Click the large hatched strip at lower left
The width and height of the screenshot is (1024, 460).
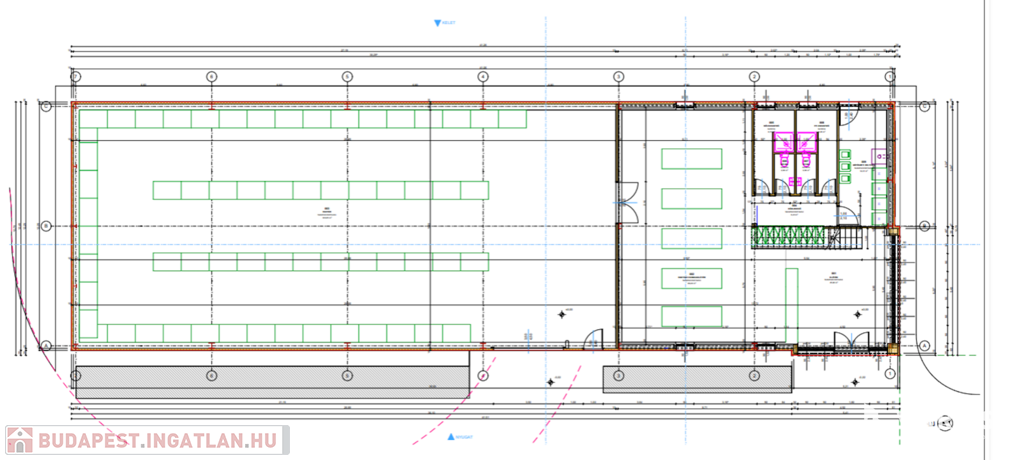(272, 377)
